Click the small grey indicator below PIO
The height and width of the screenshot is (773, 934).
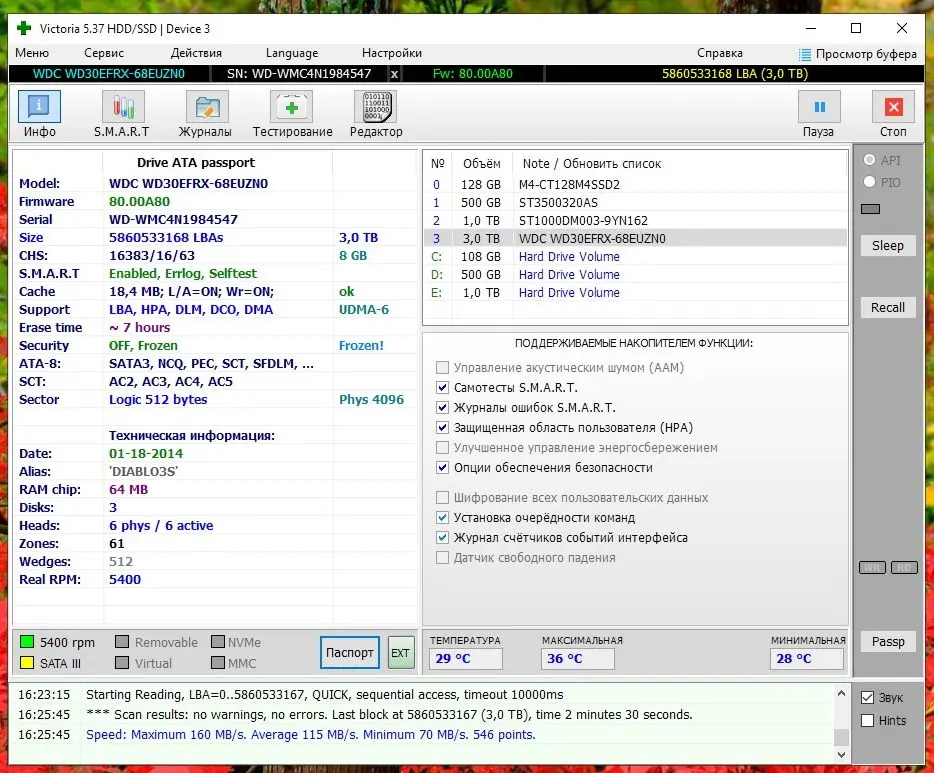pyautogui.click(x=870, y=209)
